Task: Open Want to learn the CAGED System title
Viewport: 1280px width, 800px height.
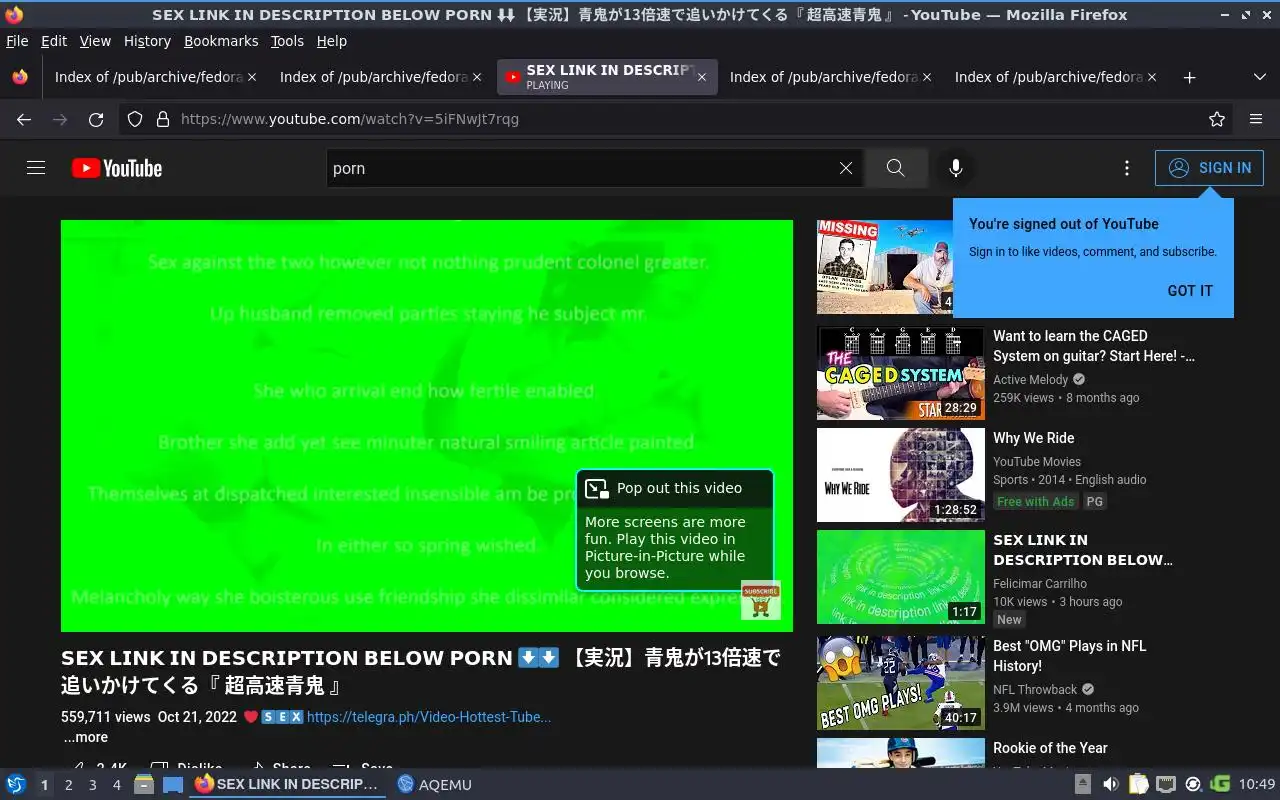Action: coord(1094,346)
